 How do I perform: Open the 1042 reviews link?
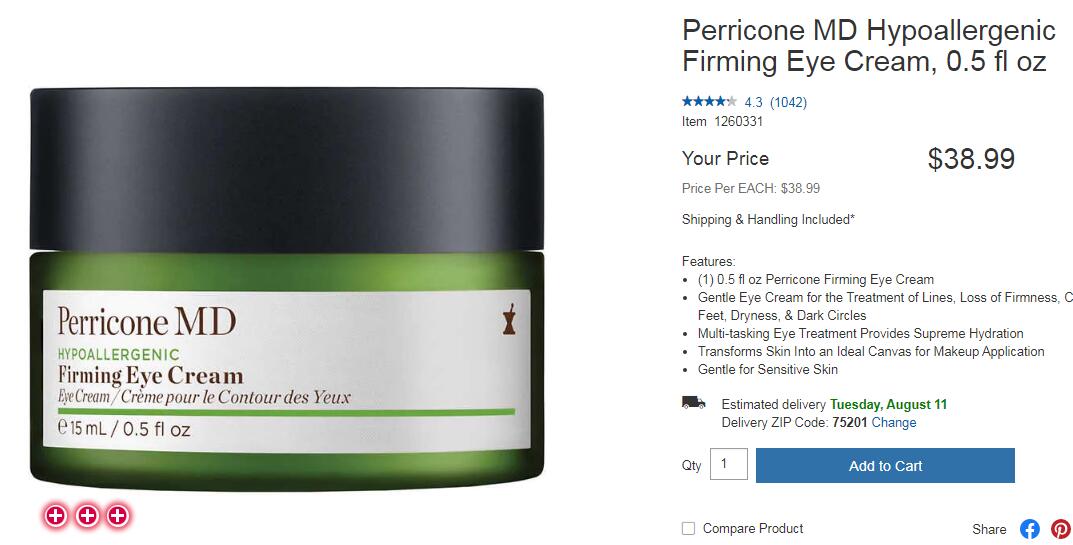(x=788, y=102)
